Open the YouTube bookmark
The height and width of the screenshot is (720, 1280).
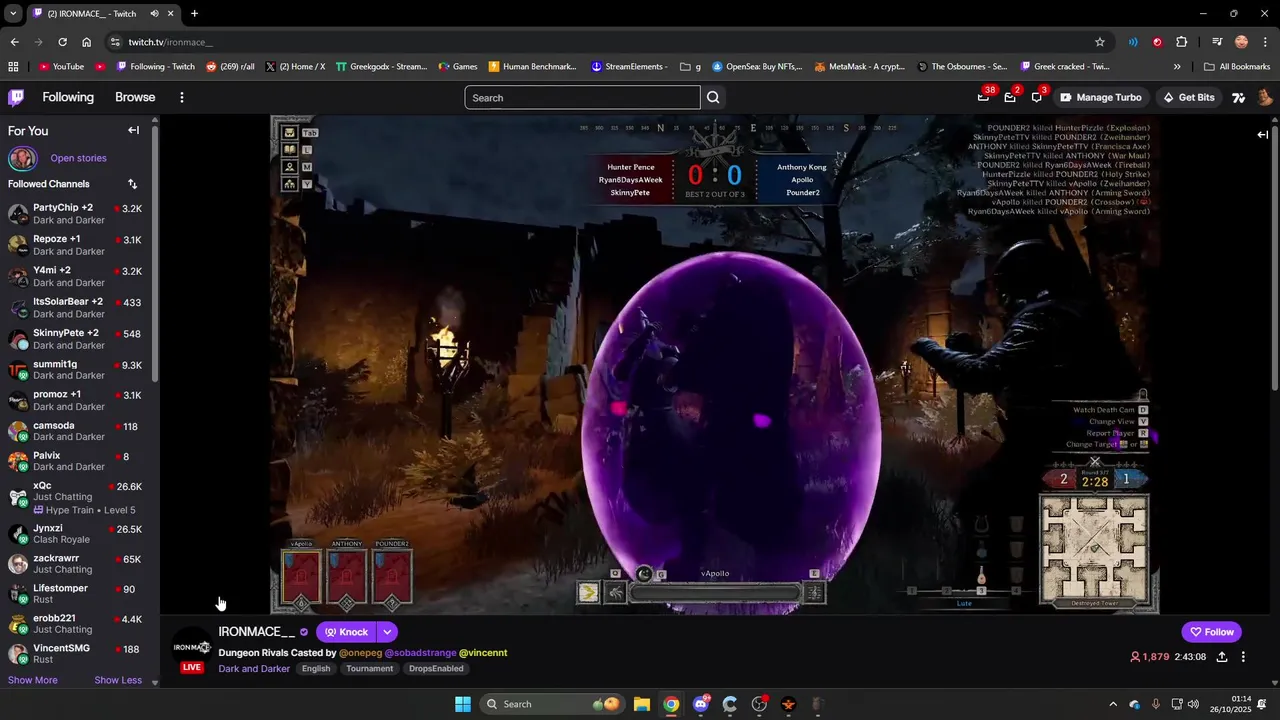coord(60,66)
